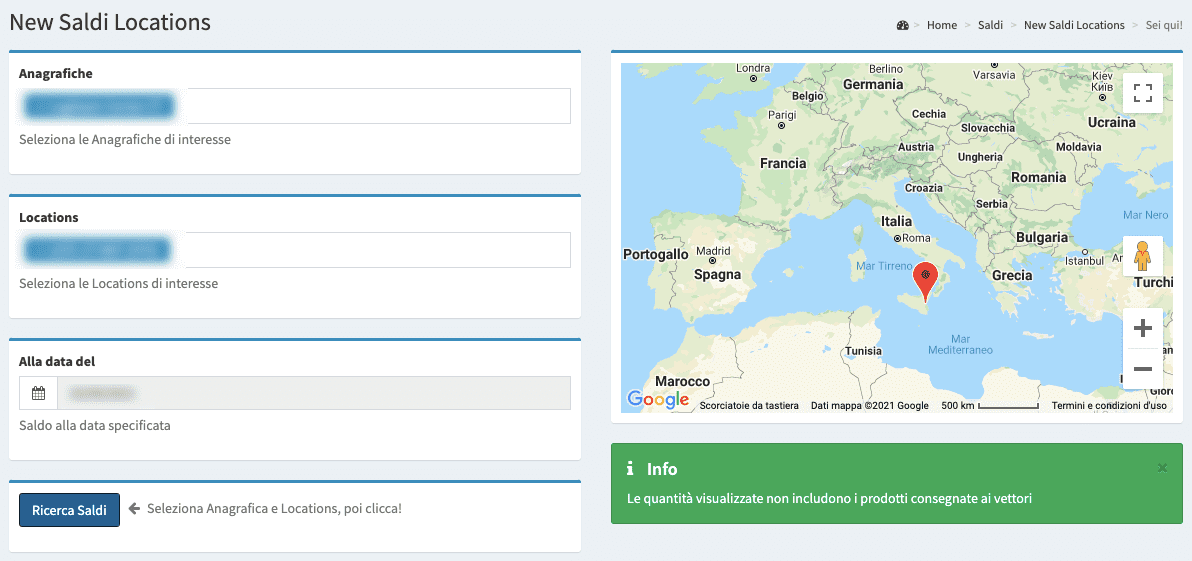The height and width of the screenshot is (561, 1192).
Task: Zoom in the map with plus button
Action: coord(1142,328)
